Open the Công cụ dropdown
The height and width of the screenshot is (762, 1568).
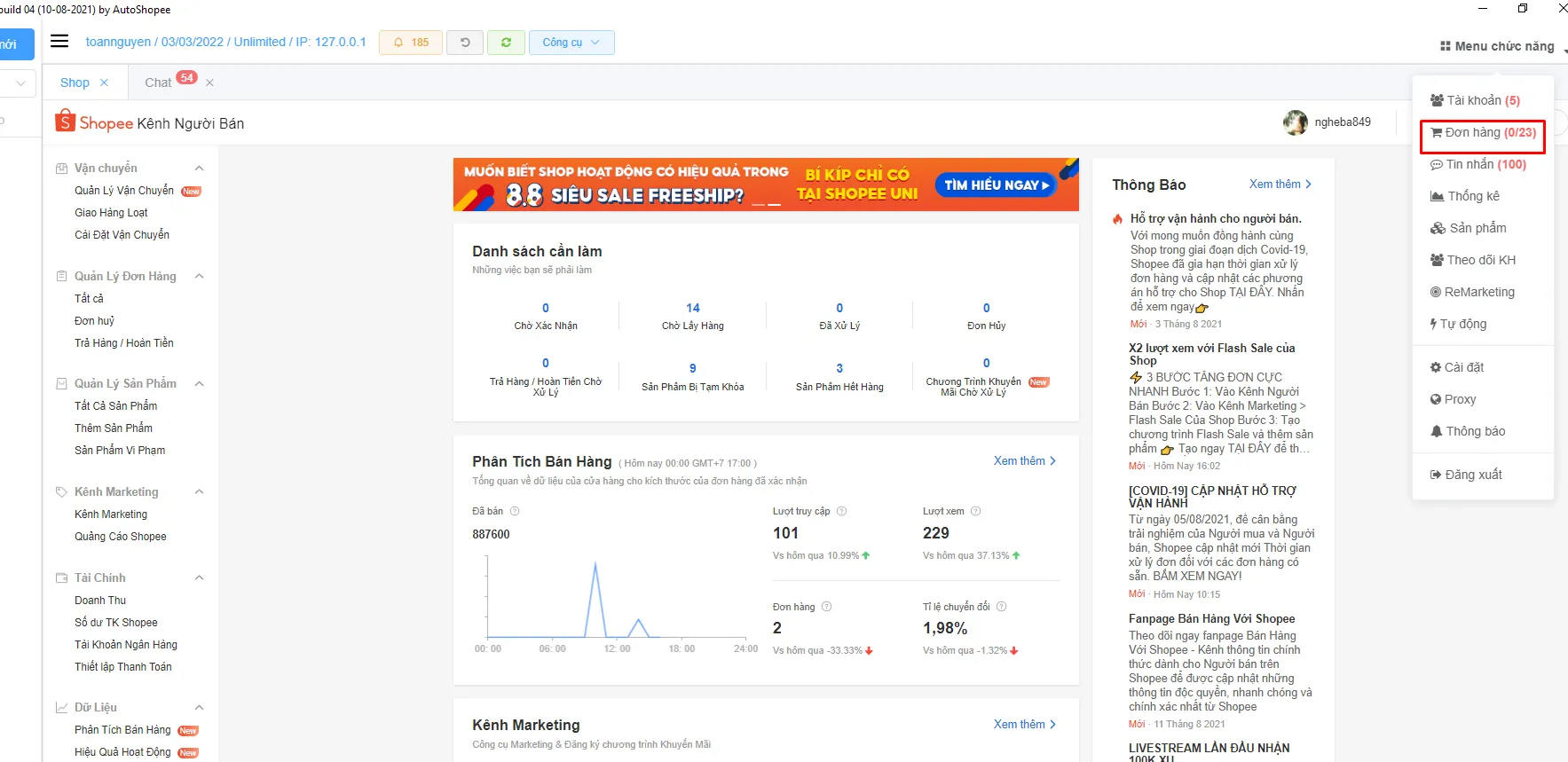click(571, 43)
